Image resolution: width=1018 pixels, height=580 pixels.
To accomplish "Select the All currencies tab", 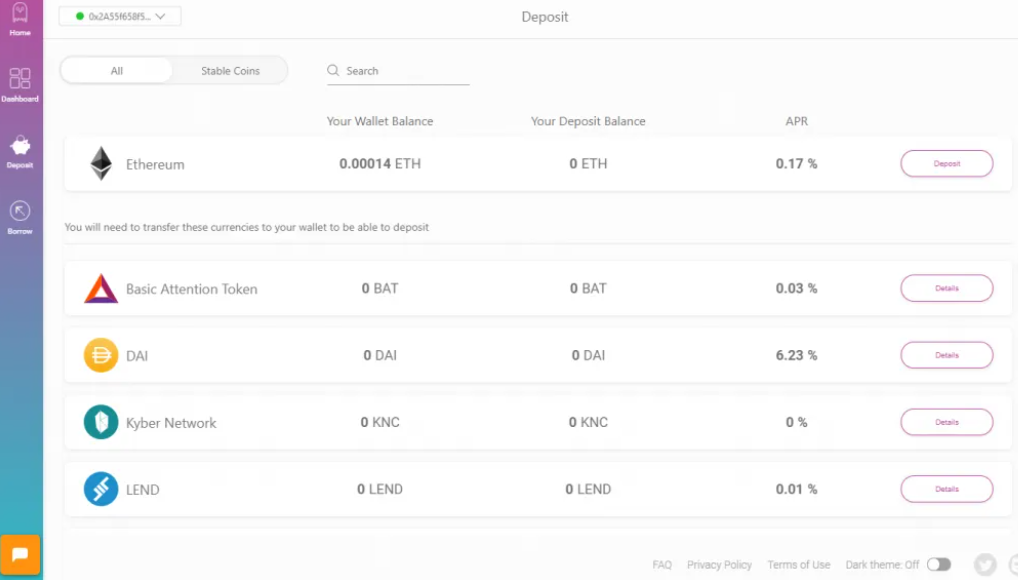I will coord(117,71).
